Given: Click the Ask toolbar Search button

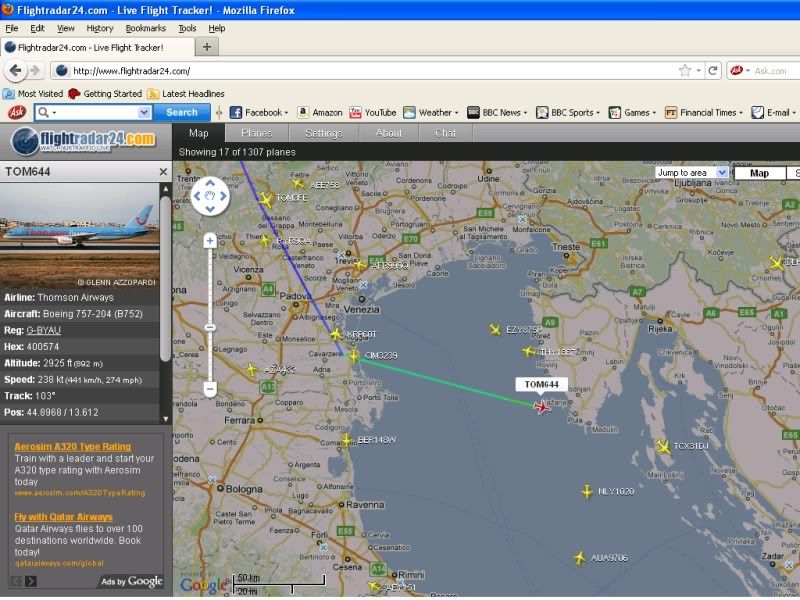Looking at the screenshot, I should click(182, 112).
